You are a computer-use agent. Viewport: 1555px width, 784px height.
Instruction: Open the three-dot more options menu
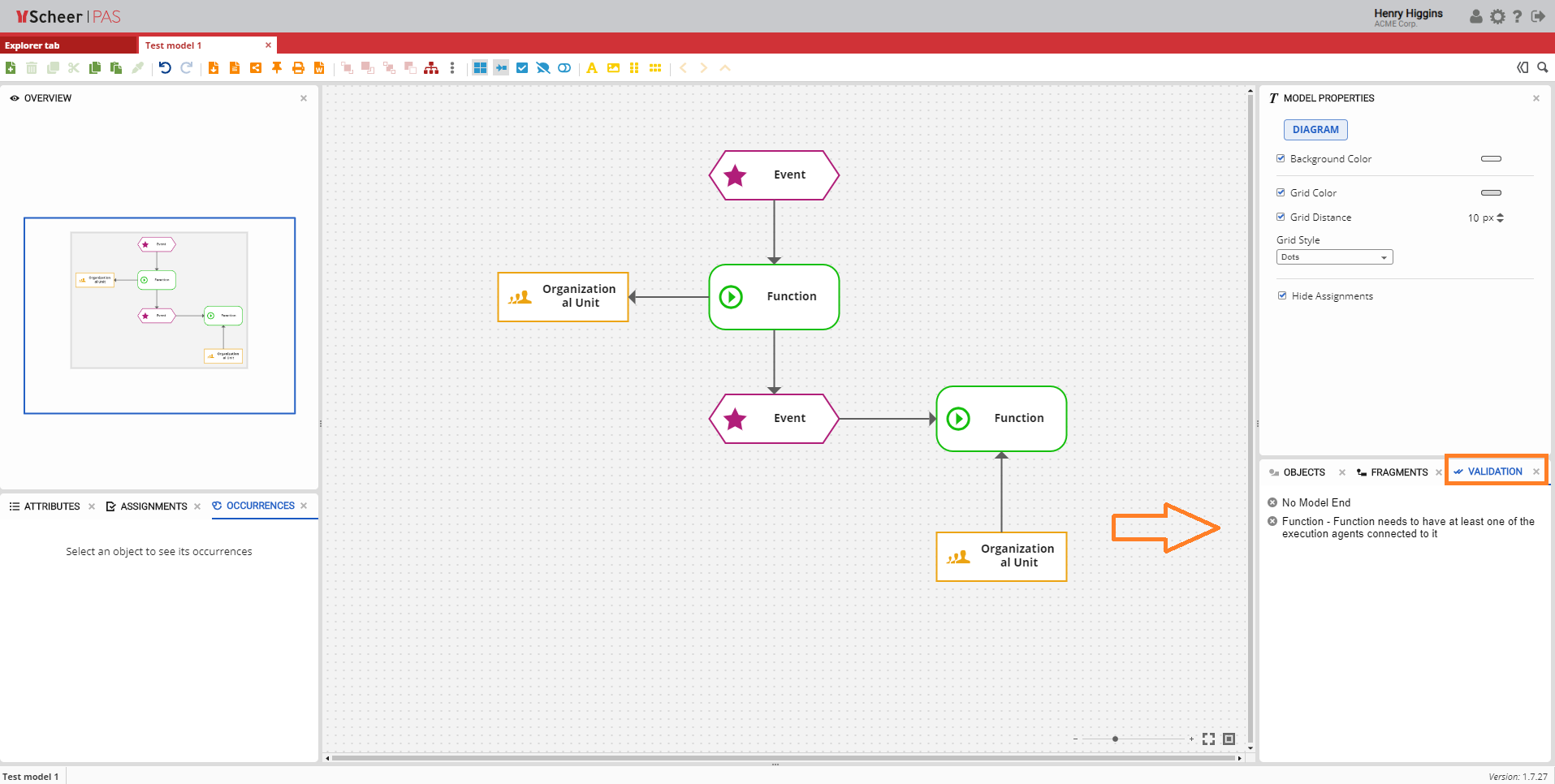pyautogui.click(x=452, y=68)
